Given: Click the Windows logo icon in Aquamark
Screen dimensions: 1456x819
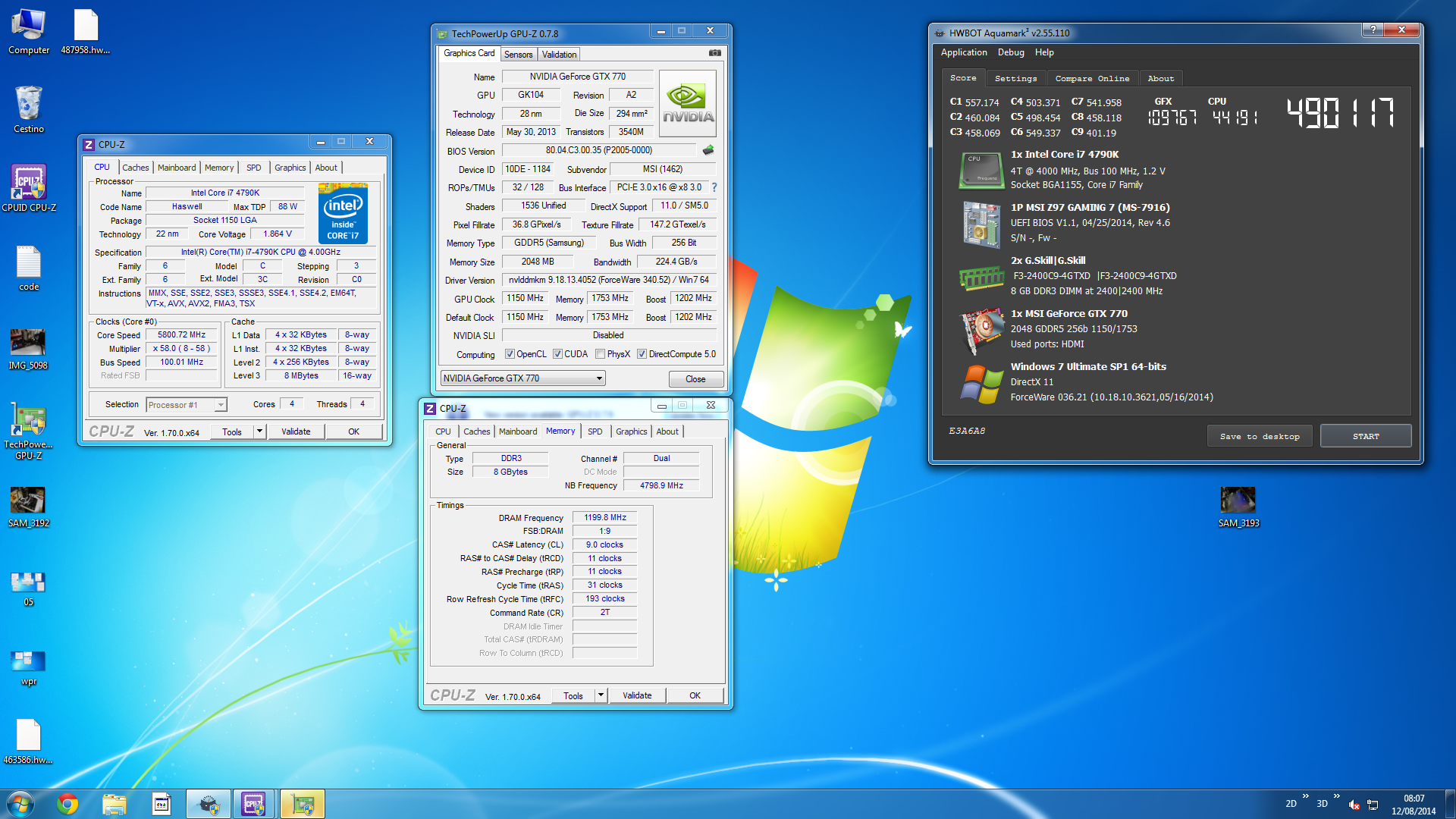Looking at the screenshot, I should pyautogui.click(x=981, y=384).
